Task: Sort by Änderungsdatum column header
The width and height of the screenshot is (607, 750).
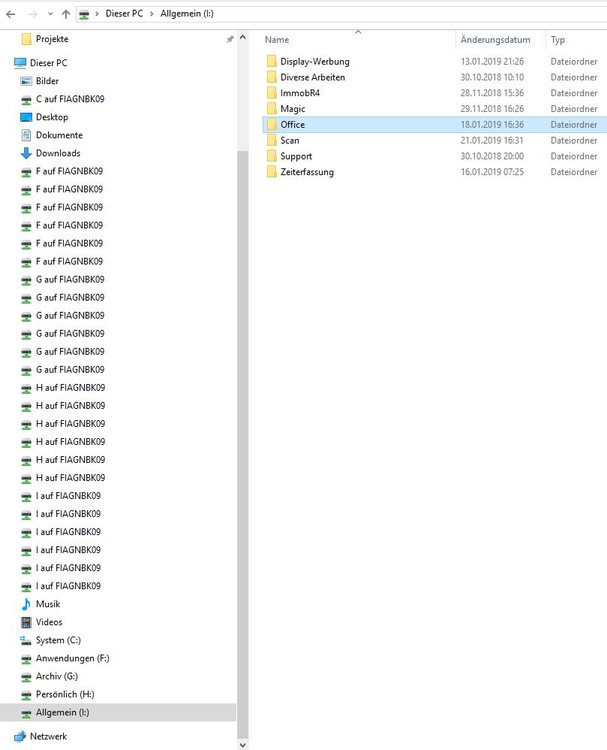Action: [x=495, y=40]
